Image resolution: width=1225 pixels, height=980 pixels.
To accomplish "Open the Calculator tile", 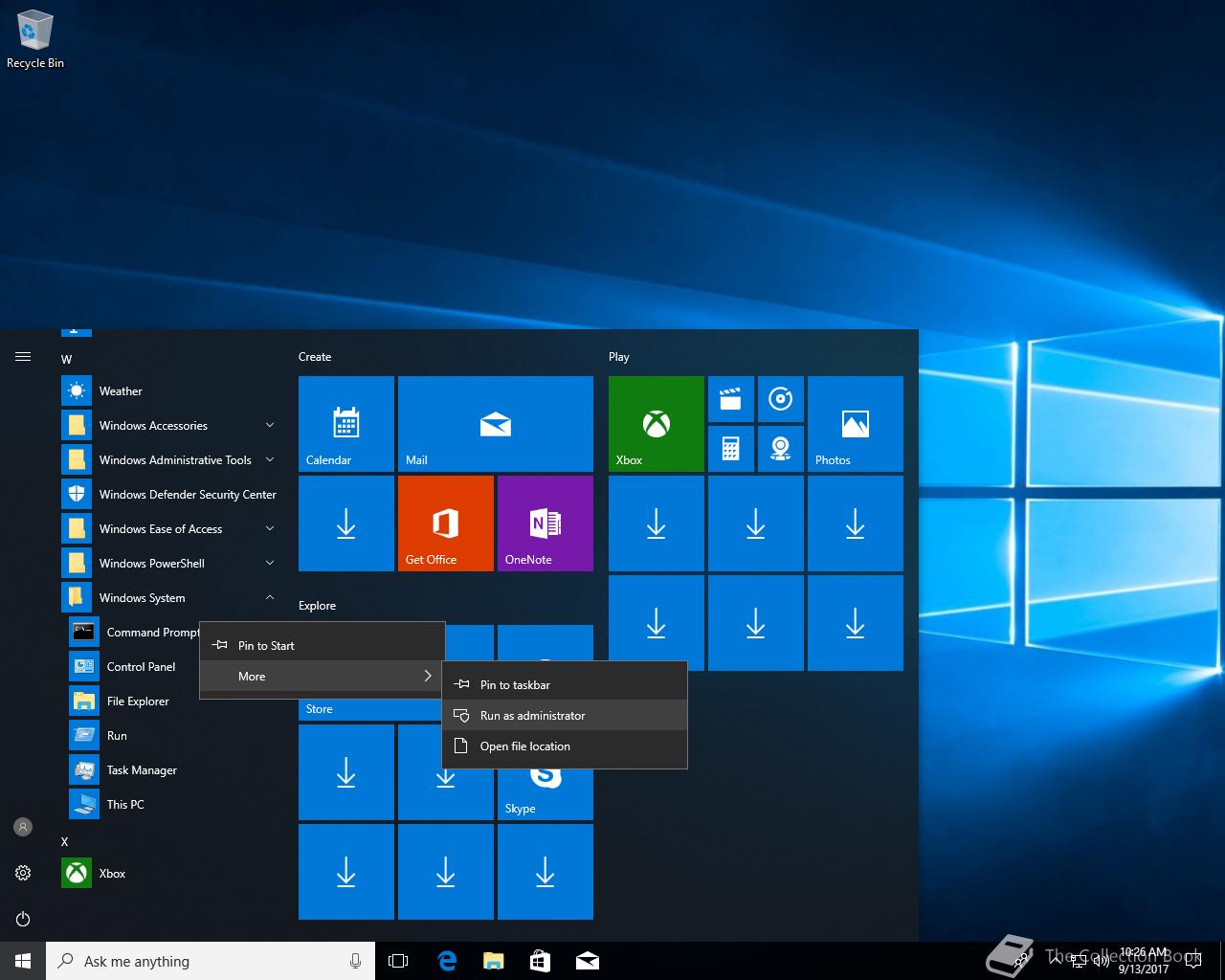I will tap(731, 449).
